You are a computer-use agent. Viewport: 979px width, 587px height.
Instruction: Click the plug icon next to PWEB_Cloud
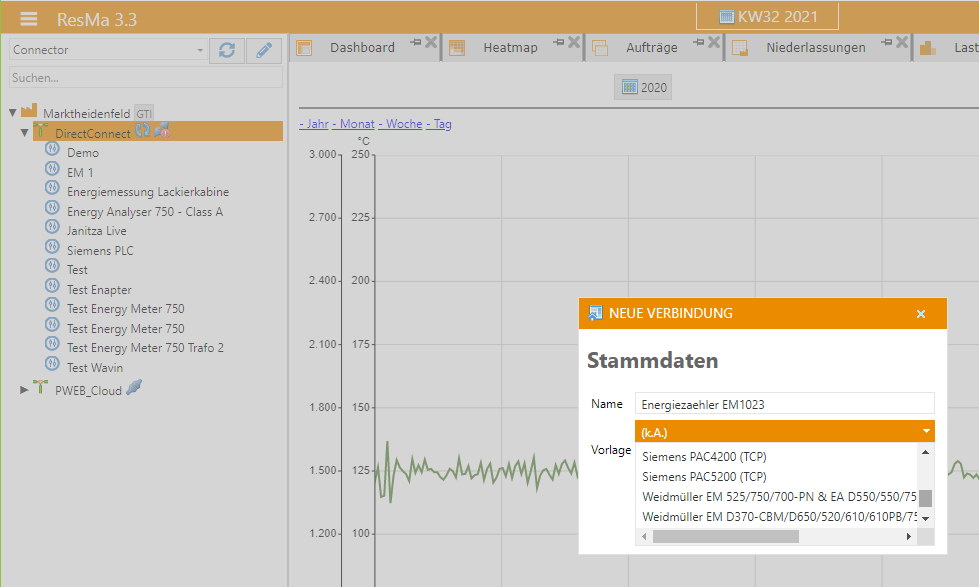click(134, 388)
